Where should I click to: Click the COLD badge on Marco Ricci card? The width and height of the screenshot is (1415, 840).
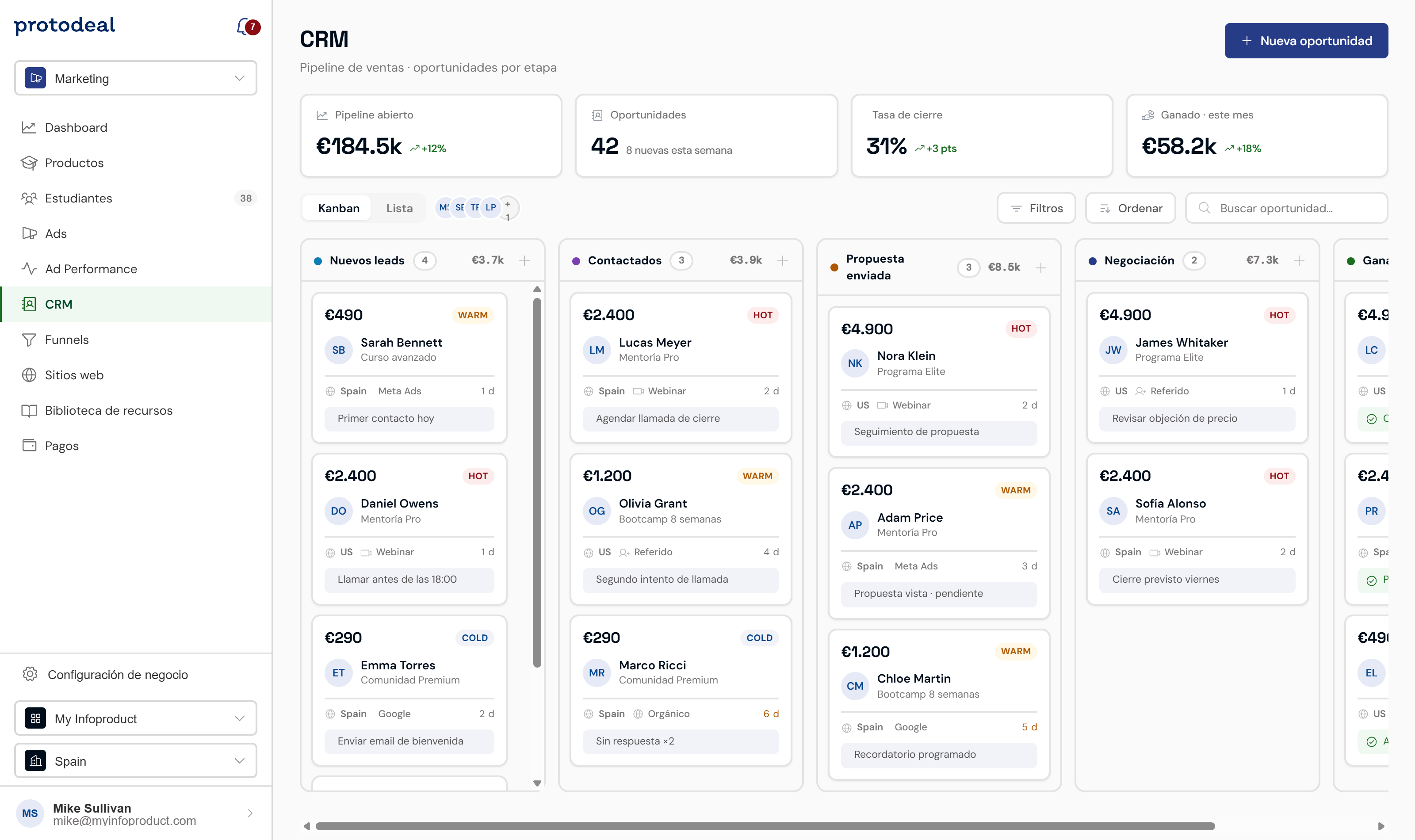pyautogui.click(x=759, y=638)
